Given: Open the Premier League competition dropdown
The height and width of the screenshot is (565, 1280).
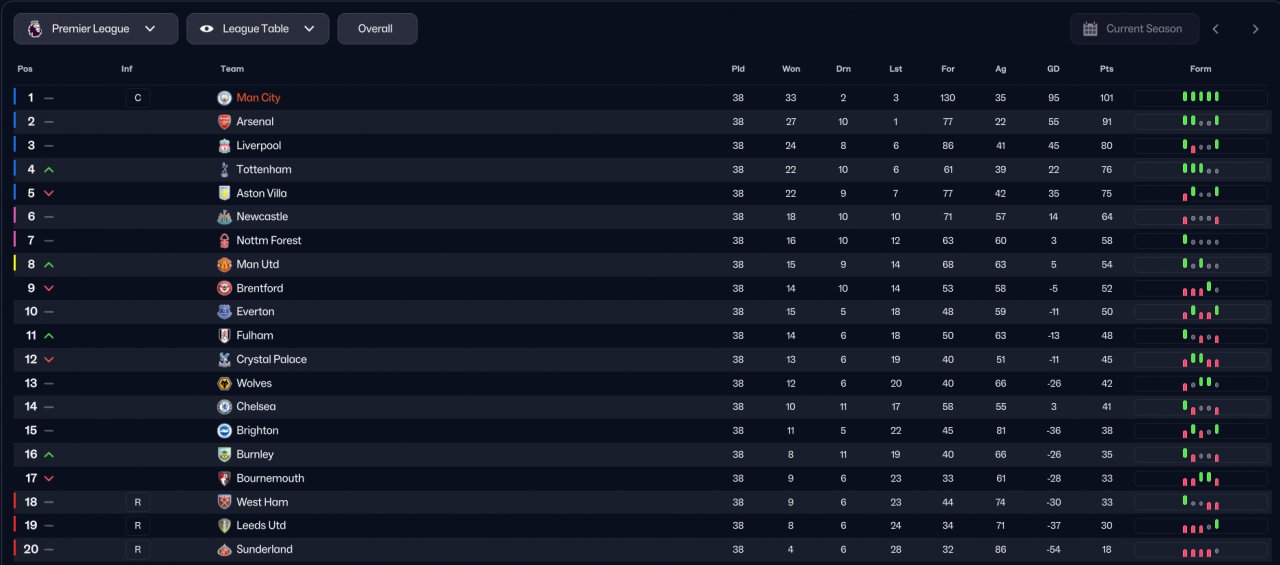Looking at the screenshot, I should 96,29.
